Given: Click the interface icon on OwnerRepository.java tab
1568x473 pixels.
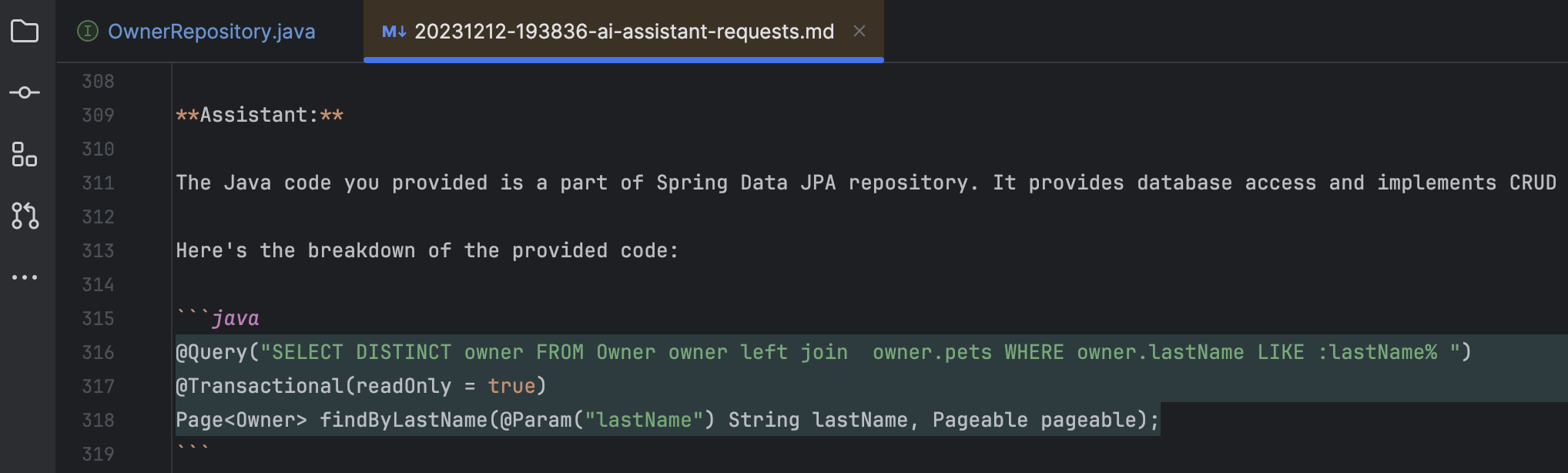Looking at the screenshot, I should pos(88,31).
